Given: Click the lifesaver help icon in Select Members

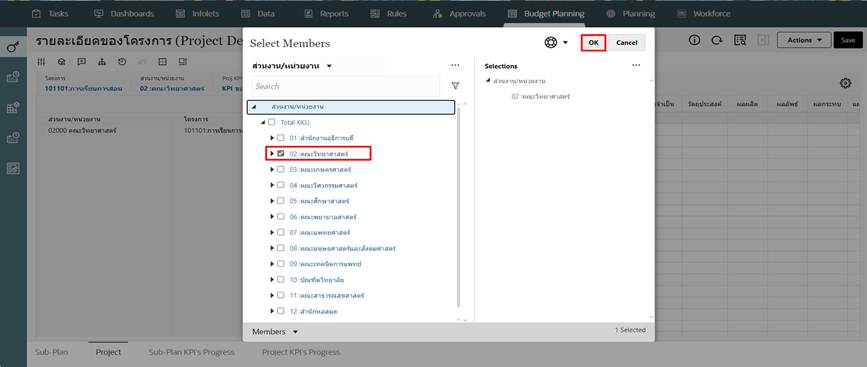Looking at the screenshot, I should (x=551, y=43).
